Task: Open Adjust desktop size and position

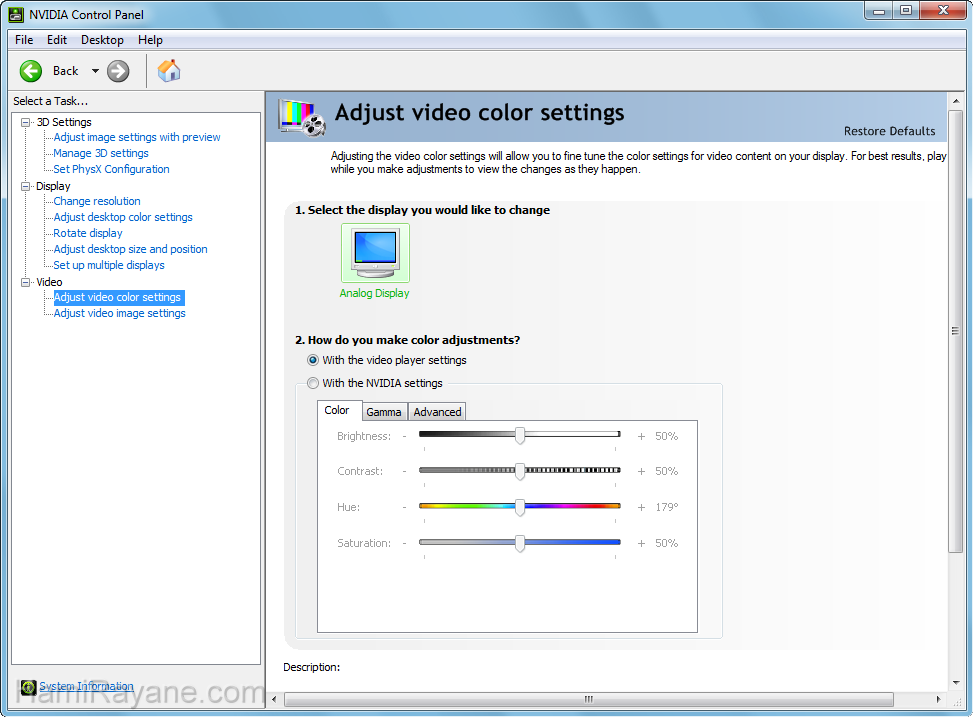Action: pyautogui.click(x=130, y=250)
